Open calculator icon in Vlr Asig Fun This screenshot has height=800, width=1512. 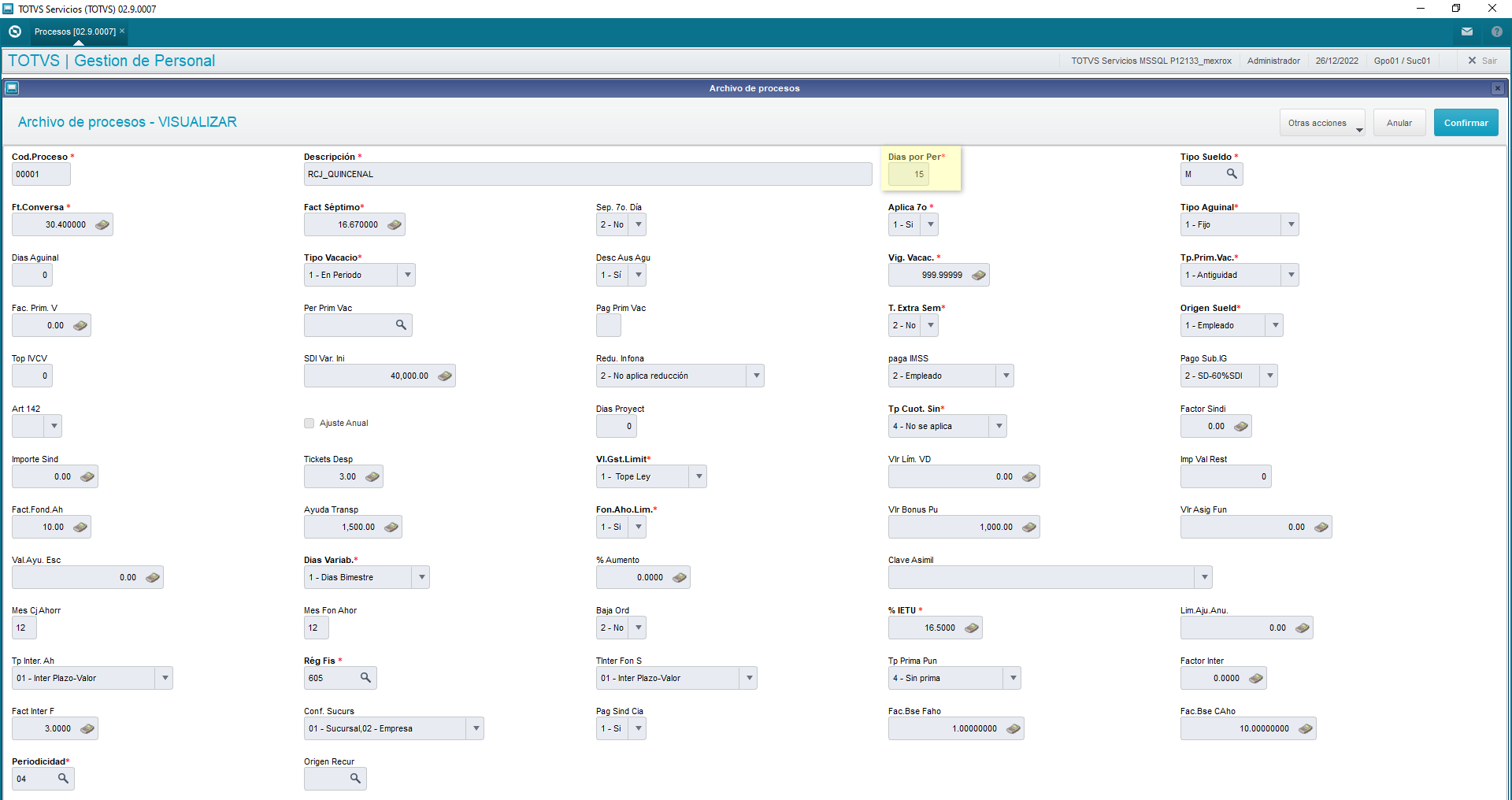1321,528
